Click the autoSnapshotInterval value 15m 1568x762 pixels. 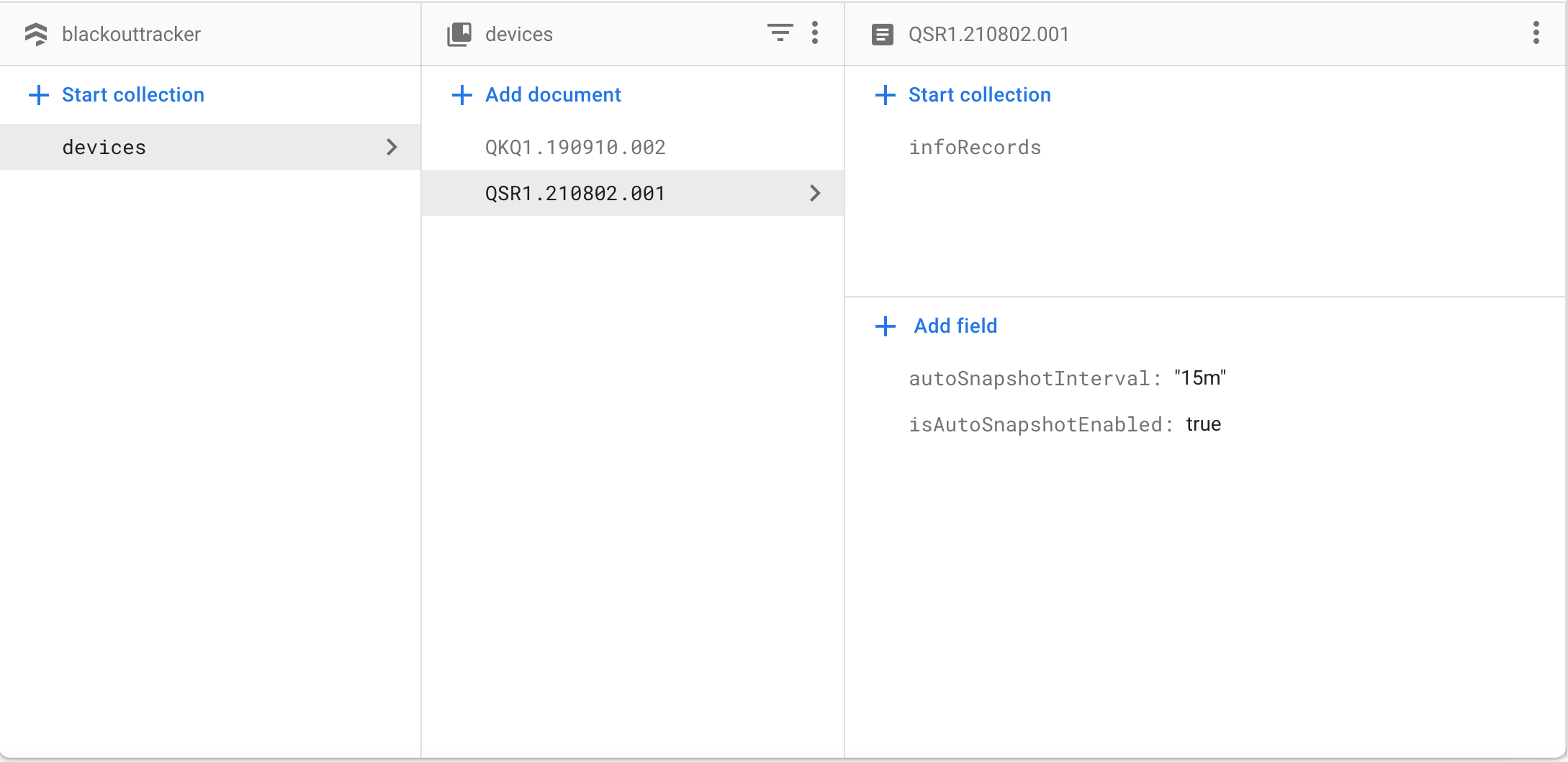click(x=1199, y=377)
